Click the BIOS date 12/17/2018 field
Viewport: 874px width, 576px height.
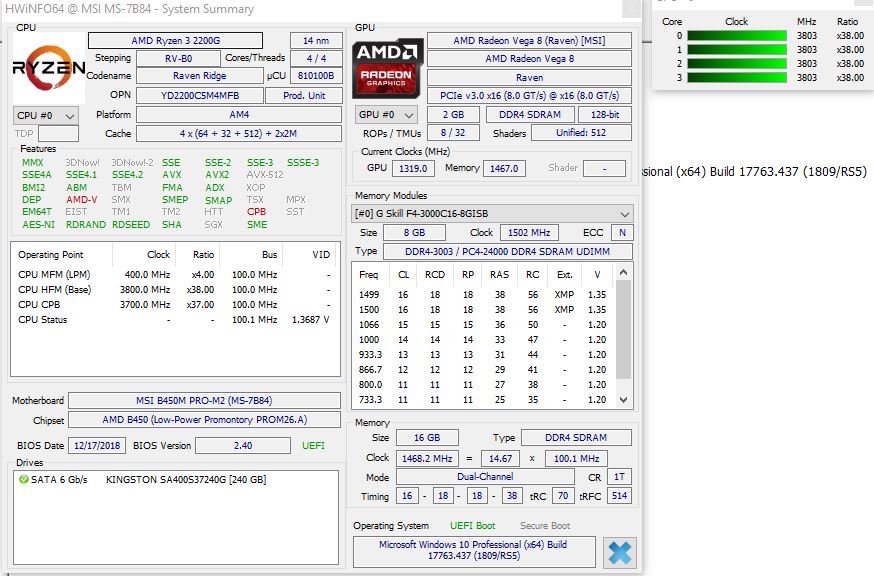pos(97,446)
